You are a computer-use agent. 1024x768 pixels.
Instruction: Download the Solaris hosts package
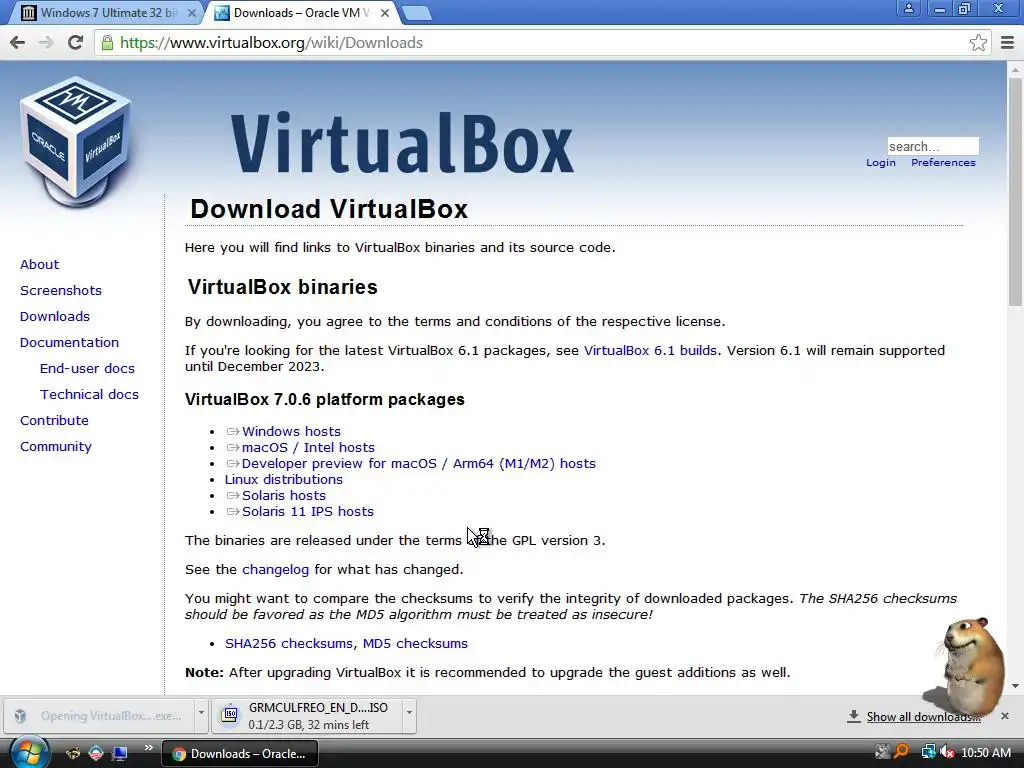click(x=283, y=496)
